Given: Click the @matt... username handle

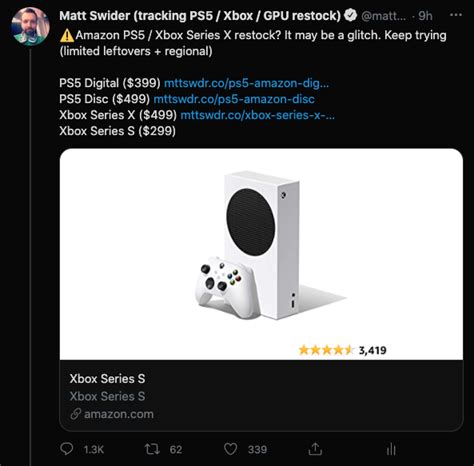Looking at the screenshot, I should (384, 16).
